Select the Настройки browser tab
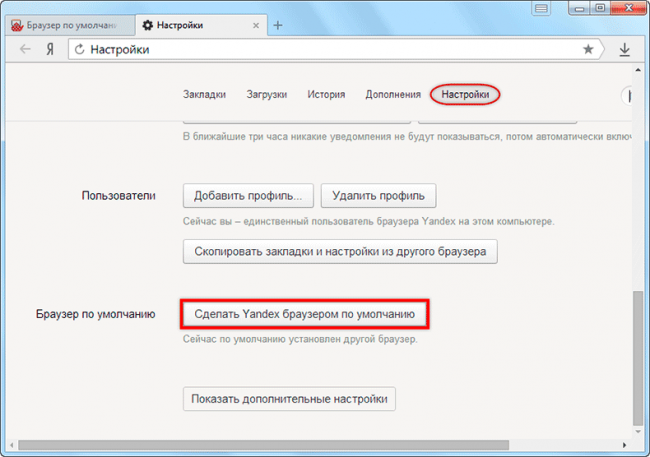This screenshot has height=457, width=650. [201, 25]
